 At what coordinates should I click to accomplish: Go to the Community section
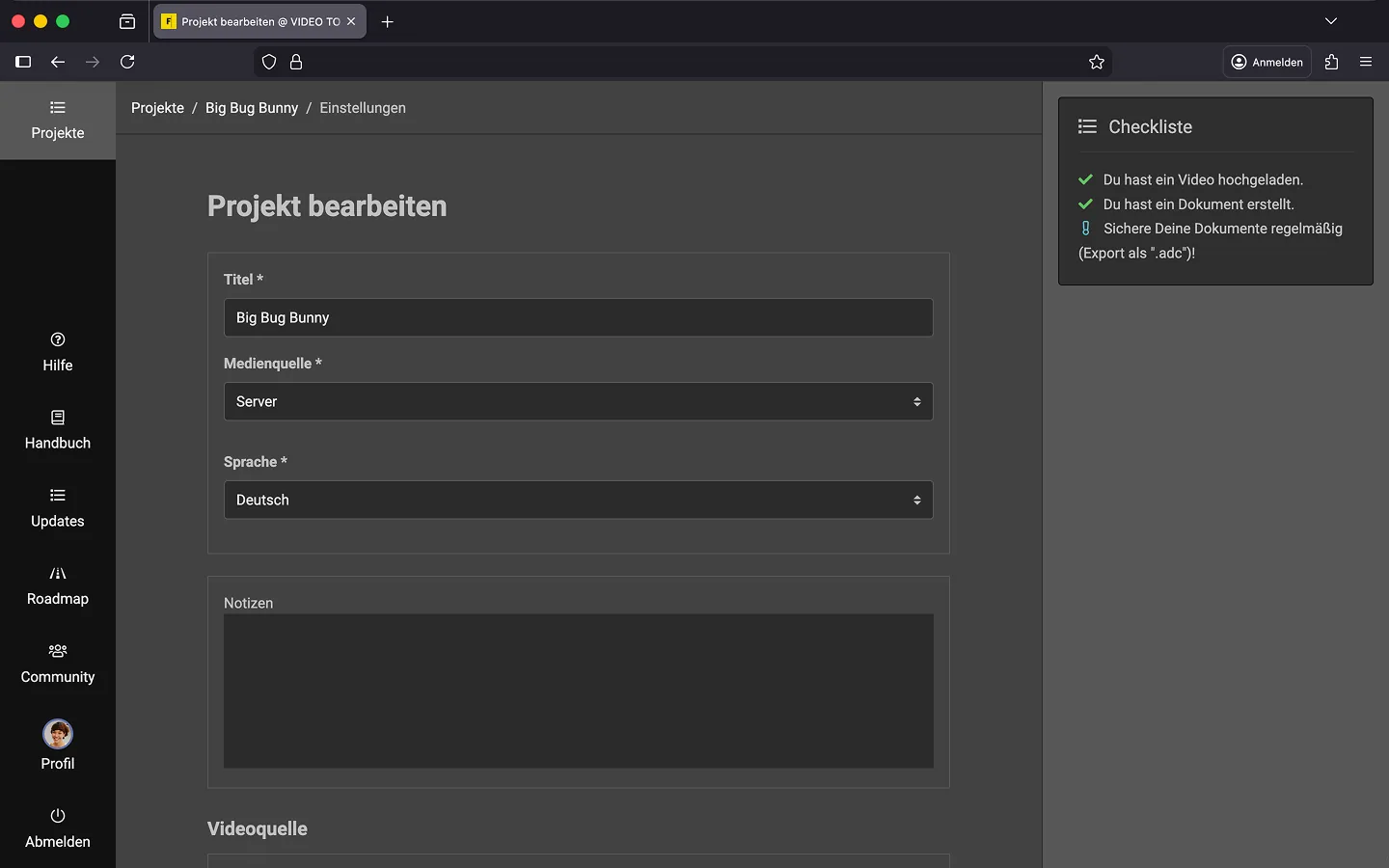(58, 664)
